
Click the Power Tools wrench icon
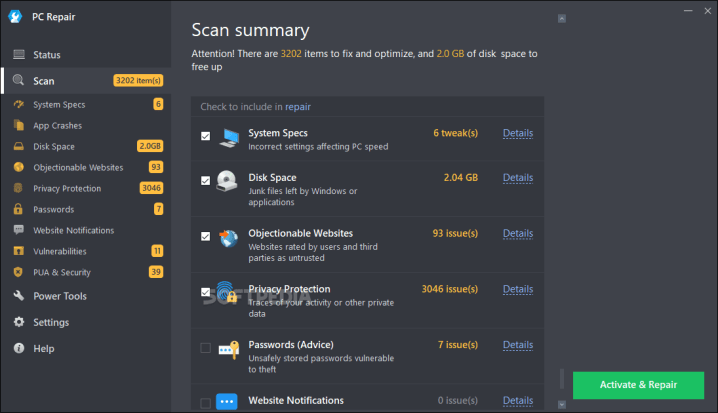(x=19, y=296)
